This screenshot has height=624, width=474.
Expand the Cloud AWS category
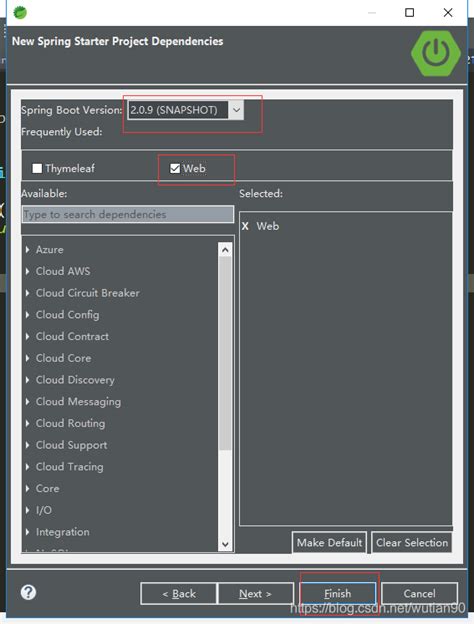coord(27,271)
